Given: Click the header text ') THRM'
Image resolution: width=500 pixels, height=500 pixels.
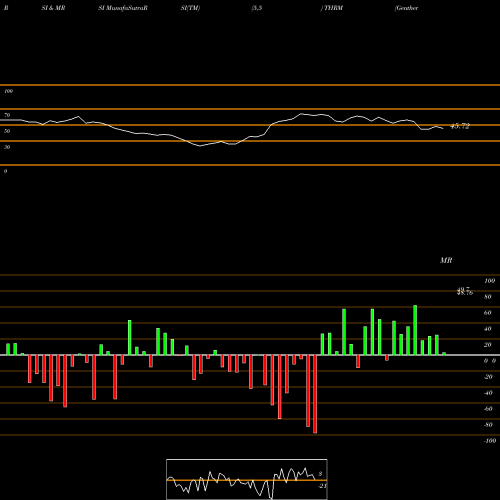Looking at the screenshot, I should 332,8.
